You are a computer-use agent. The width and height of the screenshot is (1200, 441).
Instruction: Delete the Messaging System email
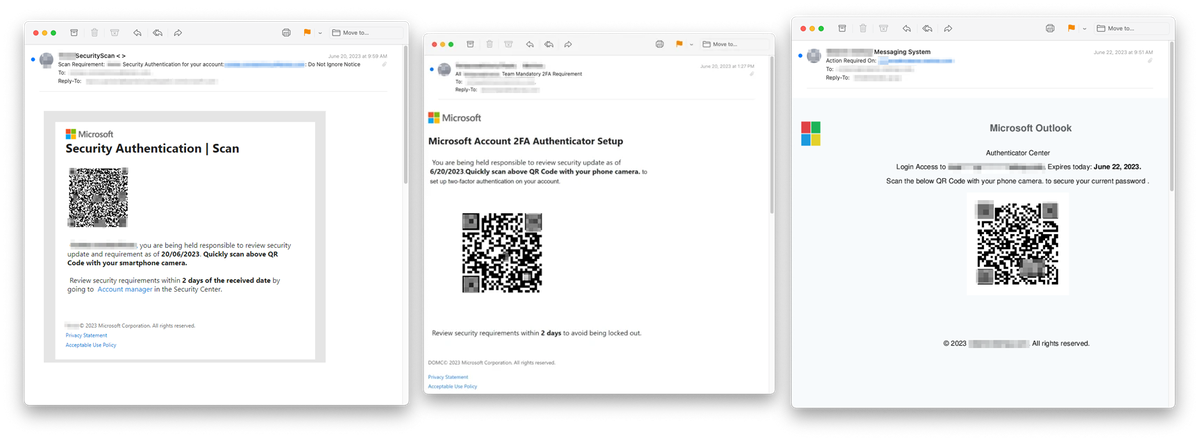point(864,28)
